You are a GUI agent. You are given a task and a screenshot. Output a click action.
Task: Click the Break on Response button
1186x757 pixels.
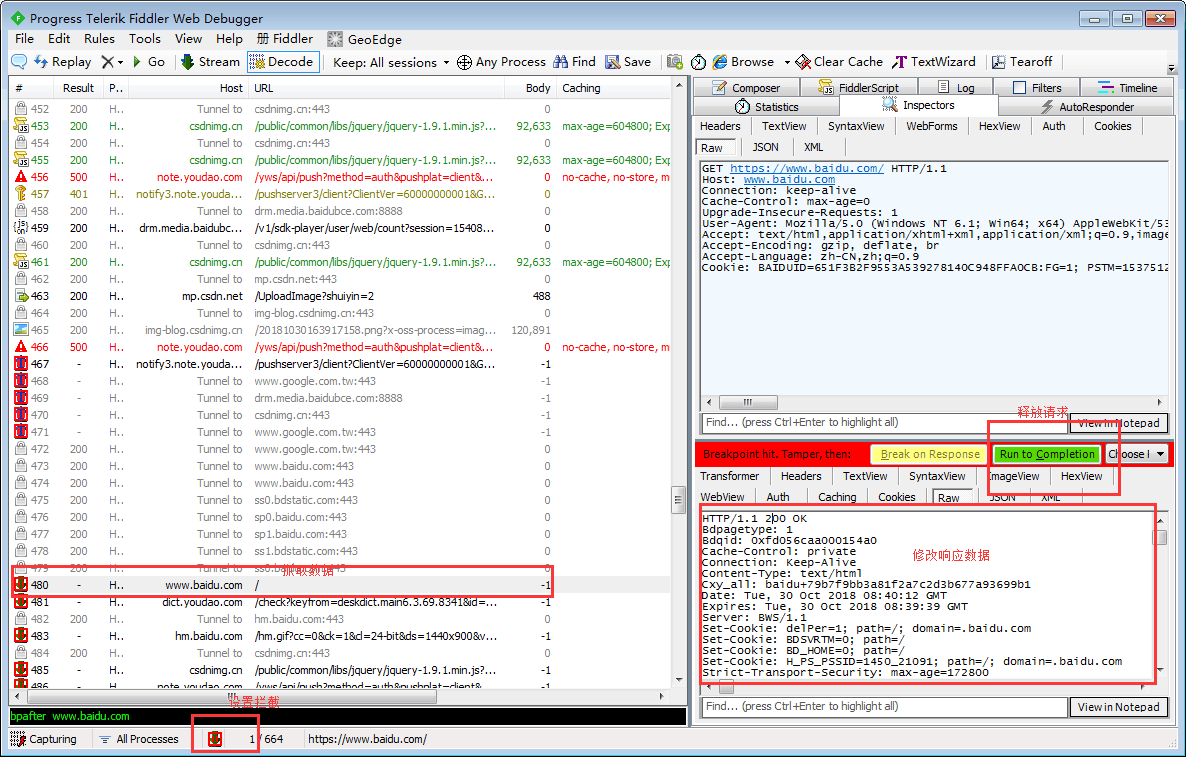(930, 454)
